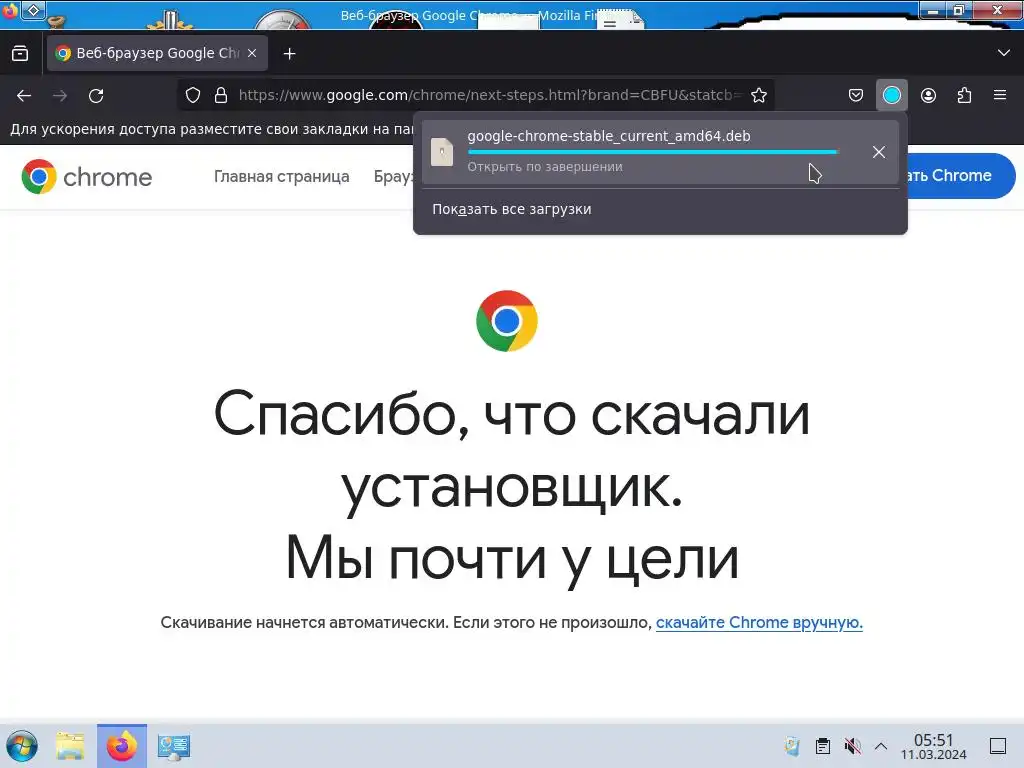Screen dimensions: 1024x768
Task: Go back to previous page
Action: coord(24,95)
